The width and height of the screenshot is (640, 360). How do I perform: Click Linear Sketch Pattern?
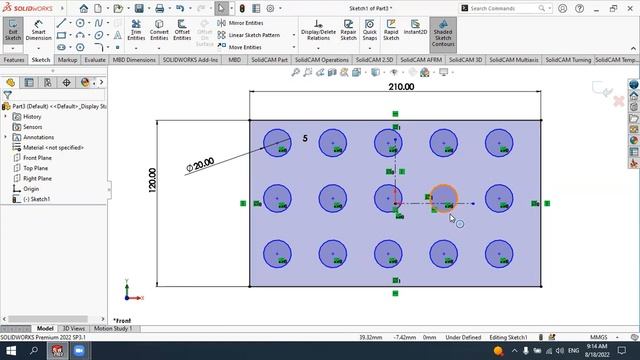(249, 35)
